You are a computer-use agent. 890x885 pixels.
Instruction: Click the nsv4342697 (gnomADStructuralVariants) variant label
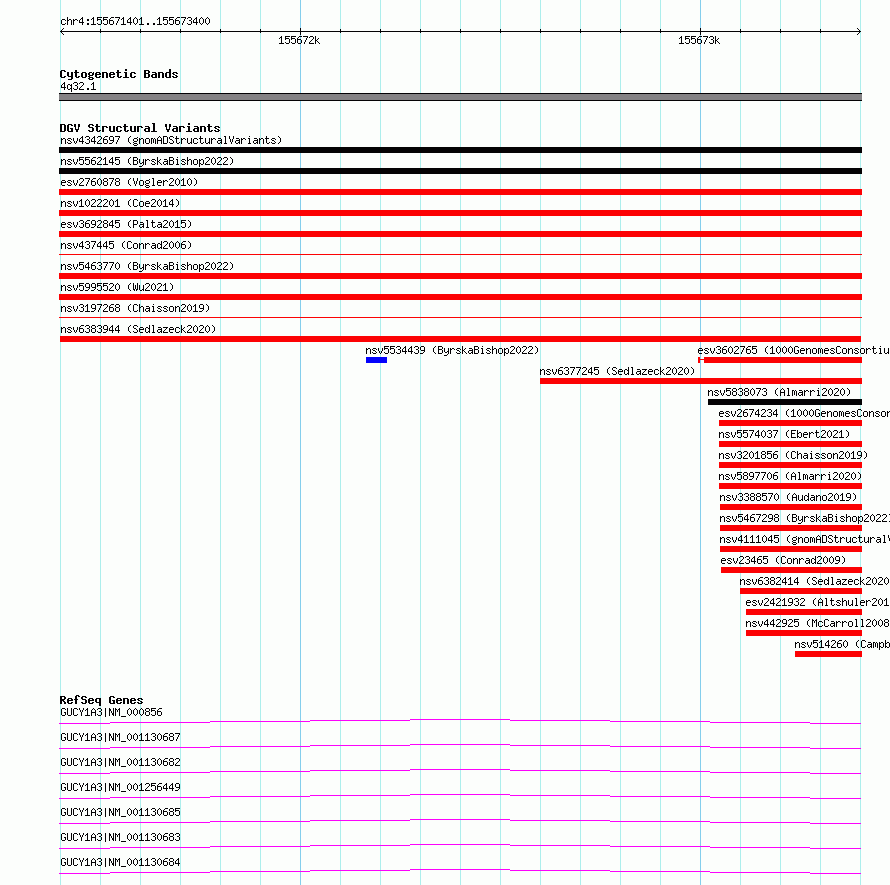coord(171,140)
